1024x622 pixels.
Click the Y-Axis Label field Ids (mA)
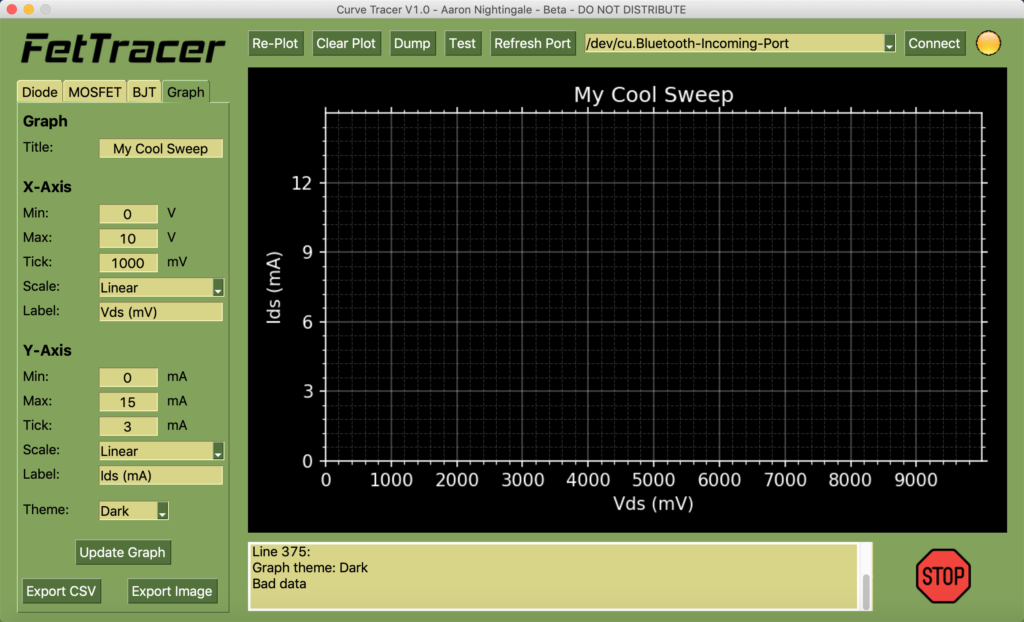coord(161,475)
